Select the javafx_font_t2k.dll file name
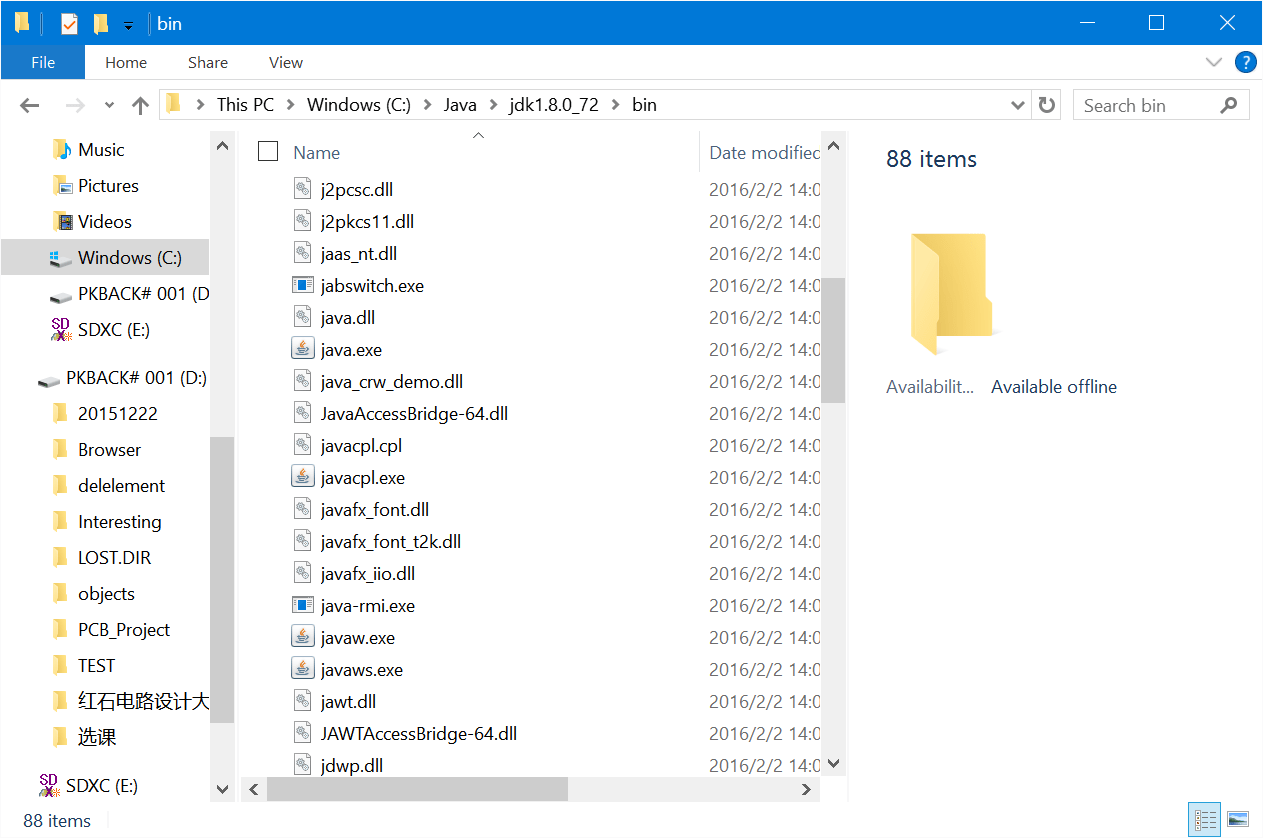Screen dimensions: 1263x838 (x=391, y=541)
